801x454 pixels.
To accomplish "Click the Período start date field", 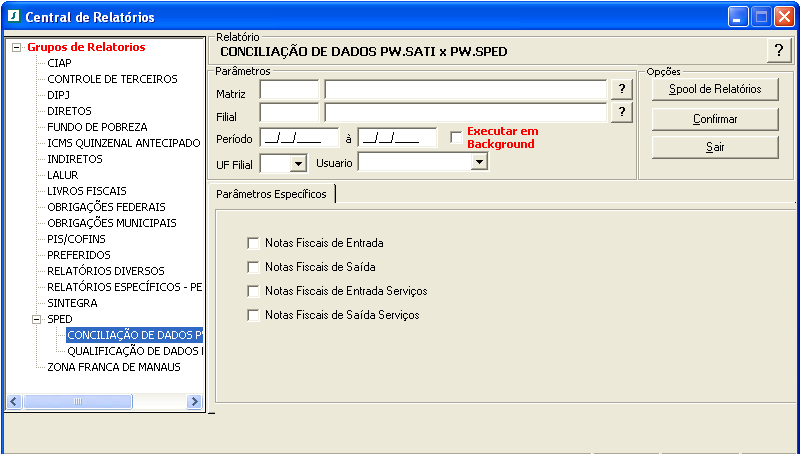I will click(x=290, y=138).
